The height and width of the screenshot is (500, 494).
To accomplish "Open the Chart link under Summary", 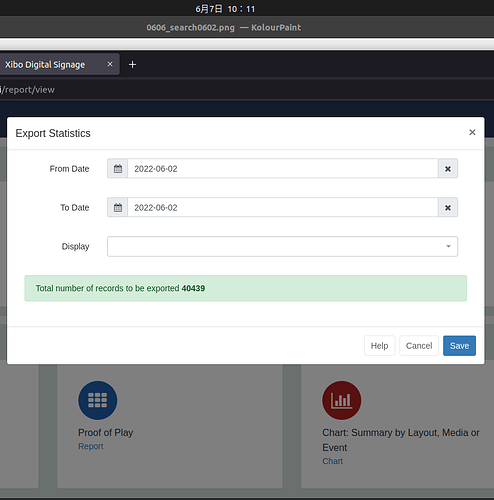I will click(x=332, y=461).
